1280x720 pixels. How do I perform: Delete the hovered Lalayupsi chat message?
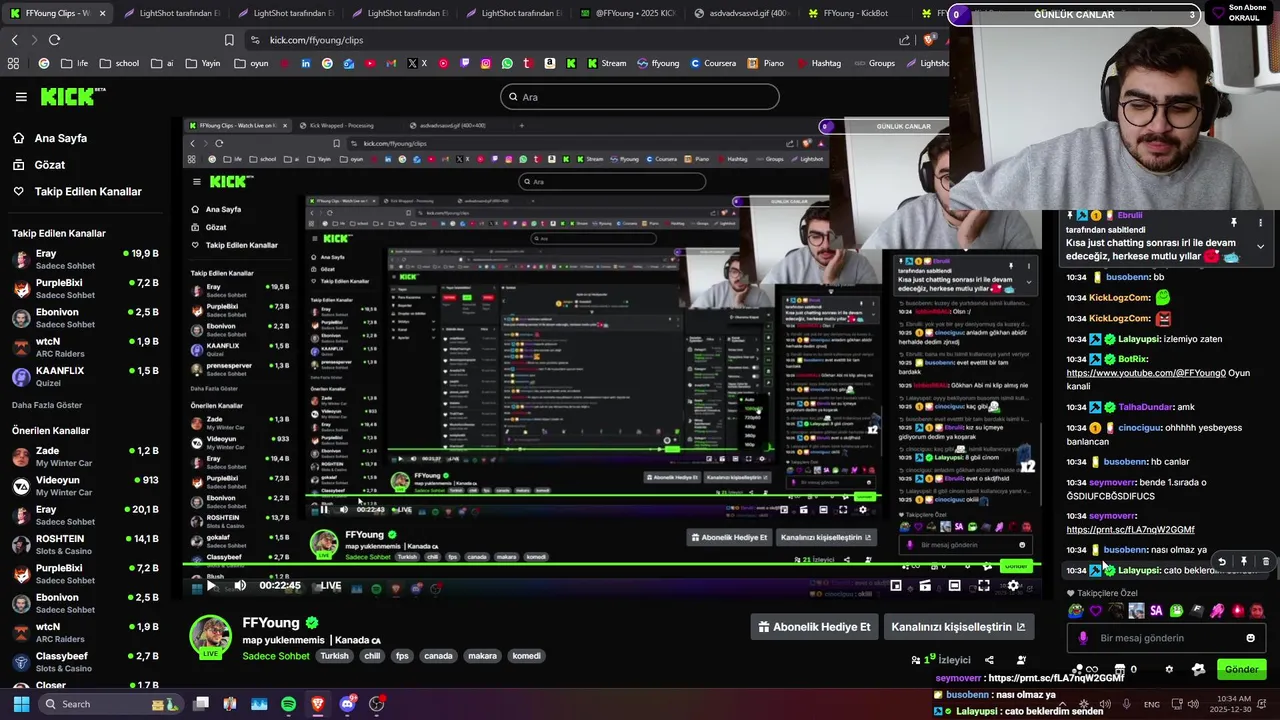pyautogui.click(x=1266, y=562)
